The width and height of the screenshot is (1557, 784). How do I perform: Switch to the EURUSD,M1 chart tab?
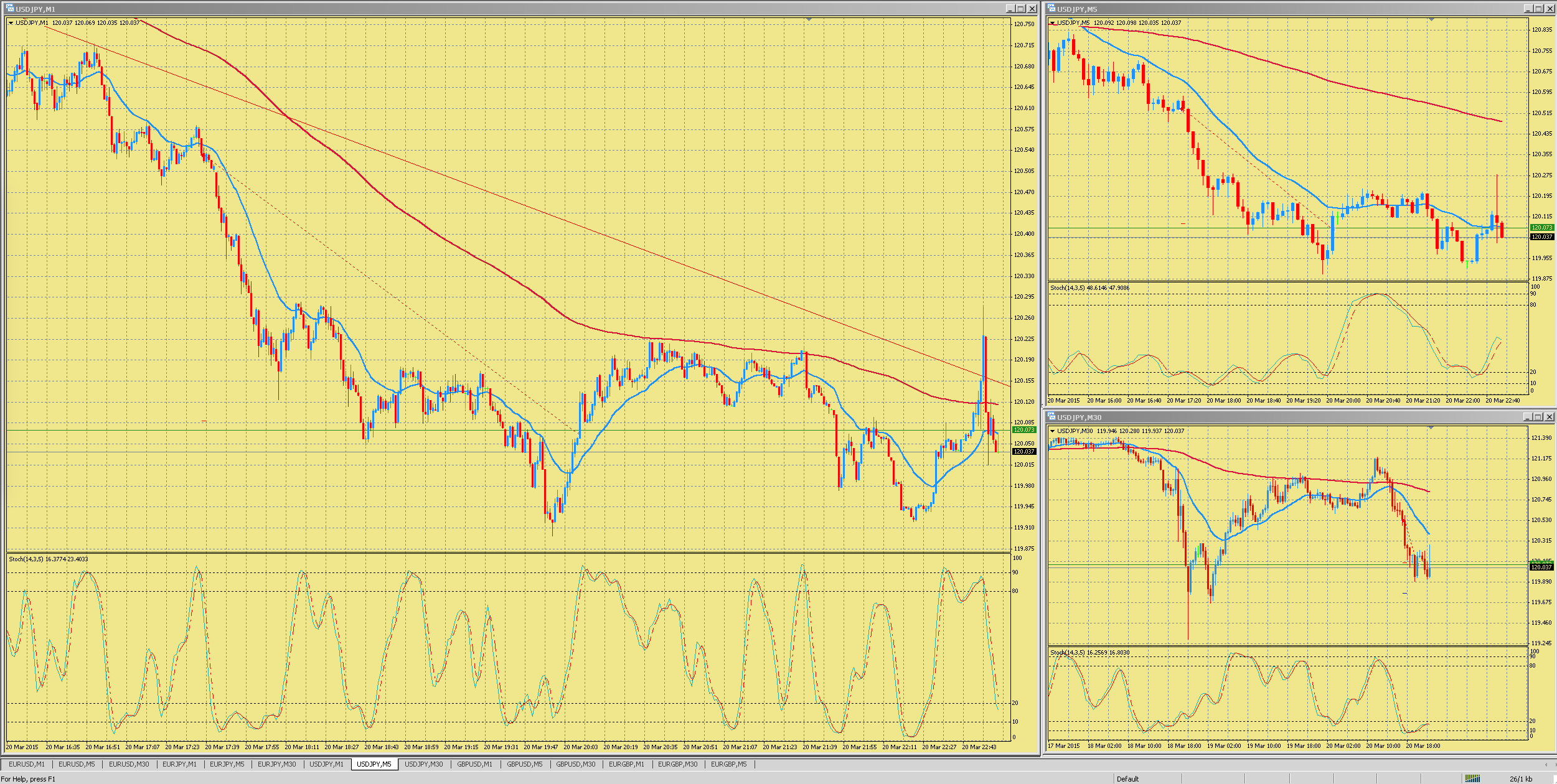pos(27,764)
